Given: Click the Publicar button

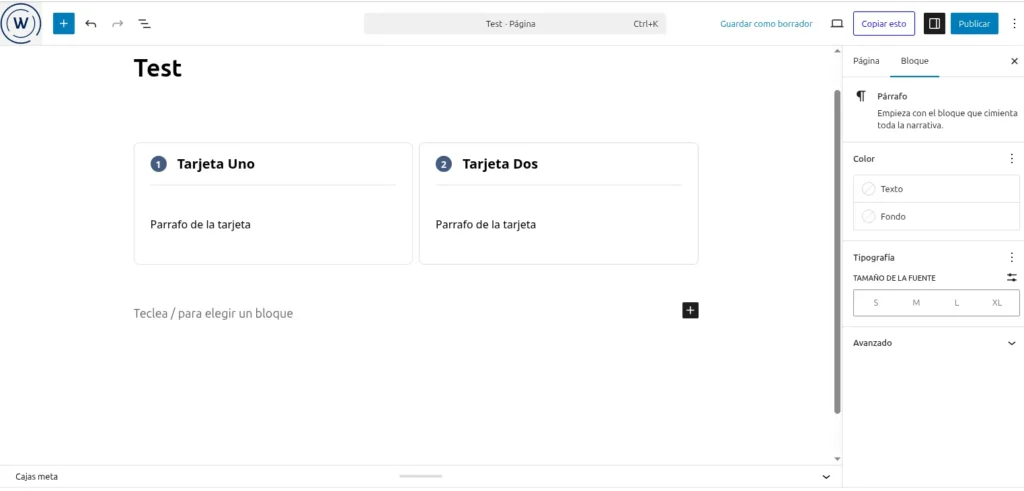Looking at the screenshot, I should [x=974, y=23].
